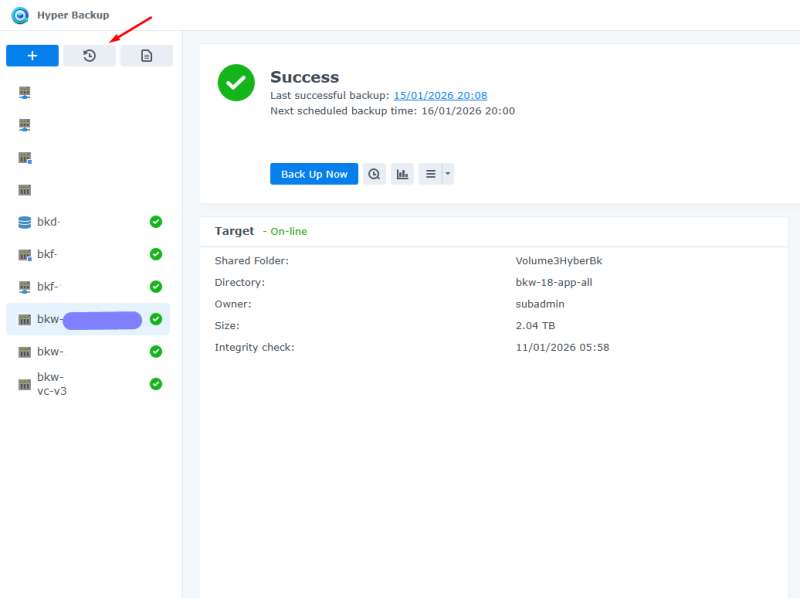Click the Hyper Backup app logo
This screenshot has height=598, width=800.
(x=20, y=15)
